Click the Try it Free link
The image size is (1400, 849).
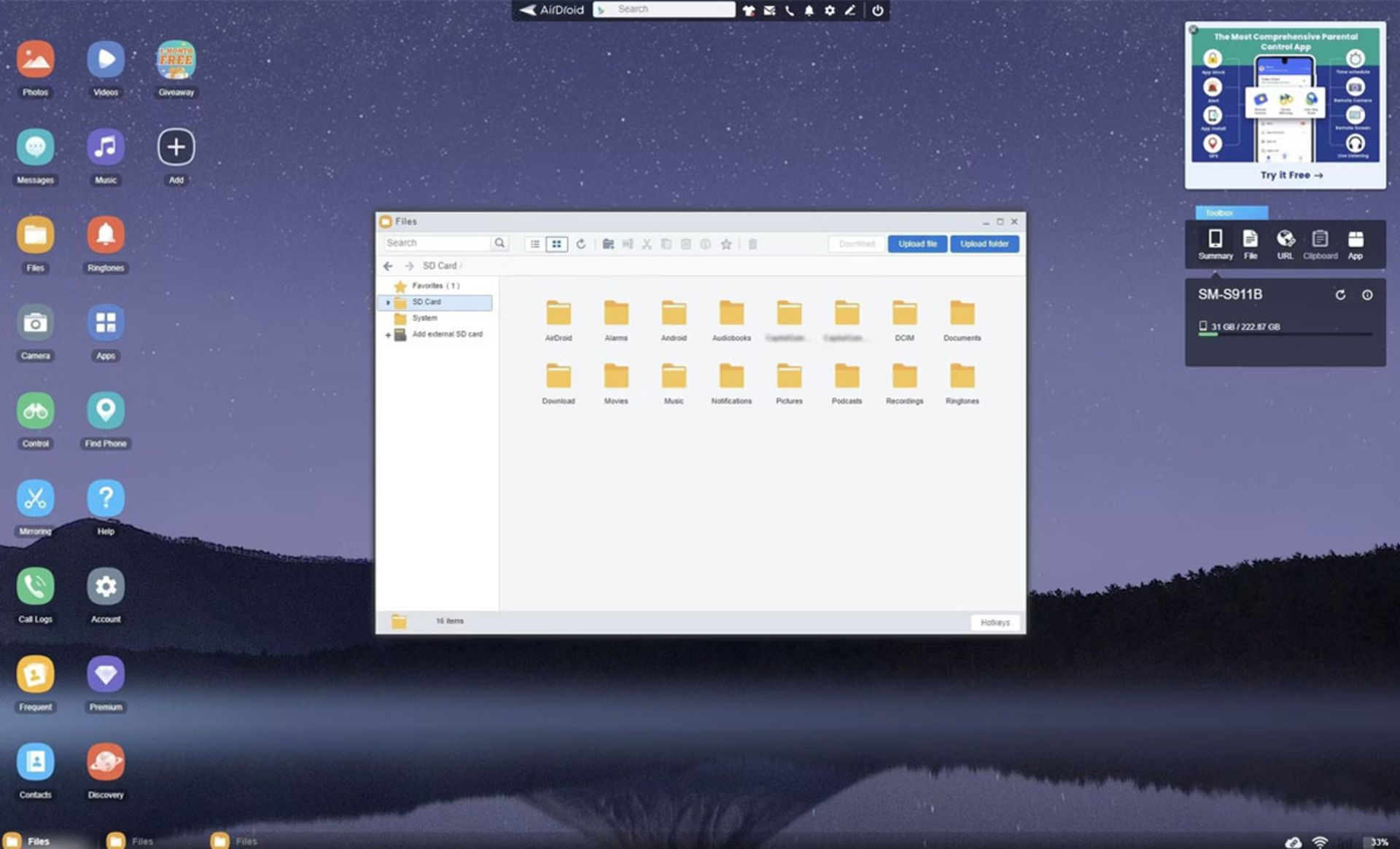tap(1291, 176)
